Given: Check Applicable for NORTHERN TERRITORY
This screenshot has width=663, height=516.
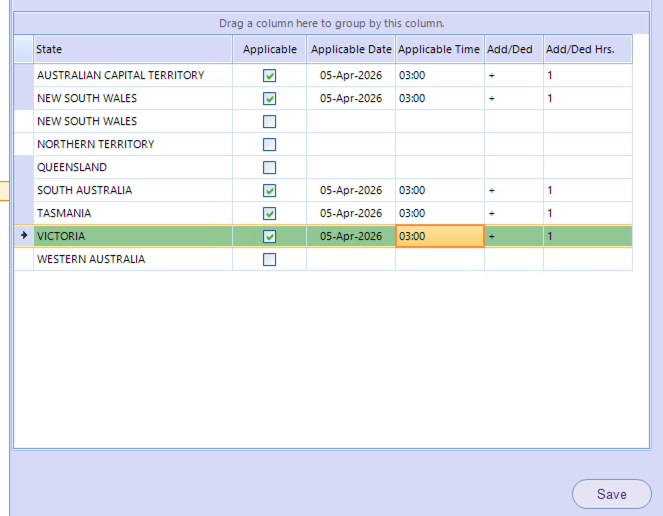Looking at the screenshot, I should (x=269, y=145).
